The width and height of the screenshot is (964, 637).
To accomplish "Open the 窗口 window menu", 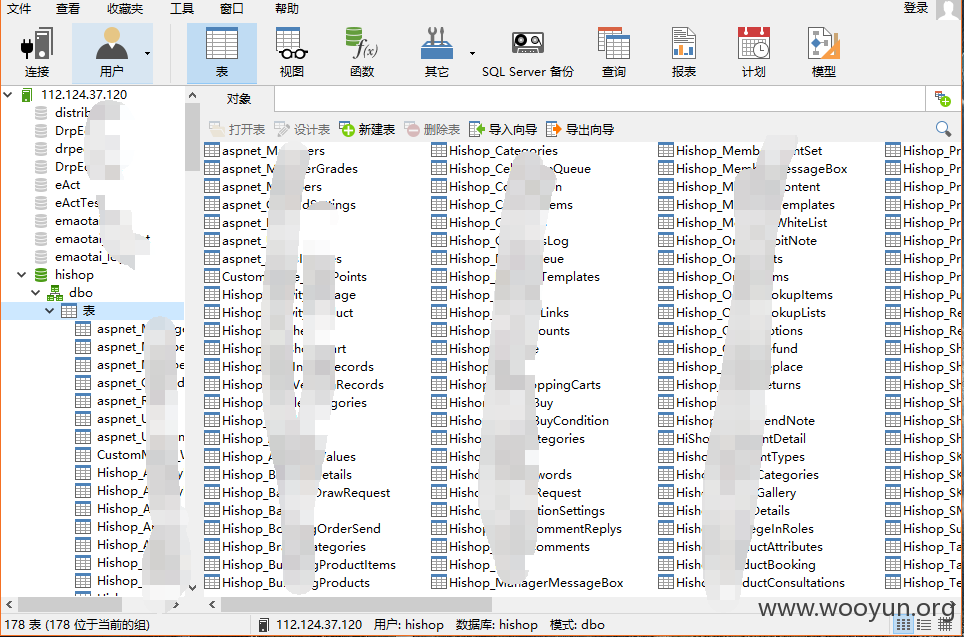I will tap(231, 9).
